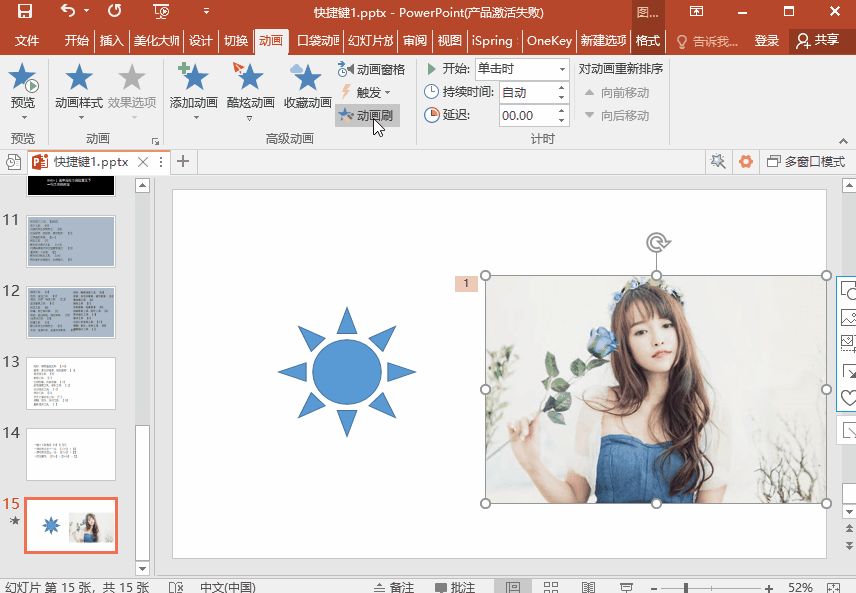Image resolution: width=856 pixels, height=593 pixels.
Task: Click the 共享 share button
Action: pyautogui.click(x=817, y=41)
